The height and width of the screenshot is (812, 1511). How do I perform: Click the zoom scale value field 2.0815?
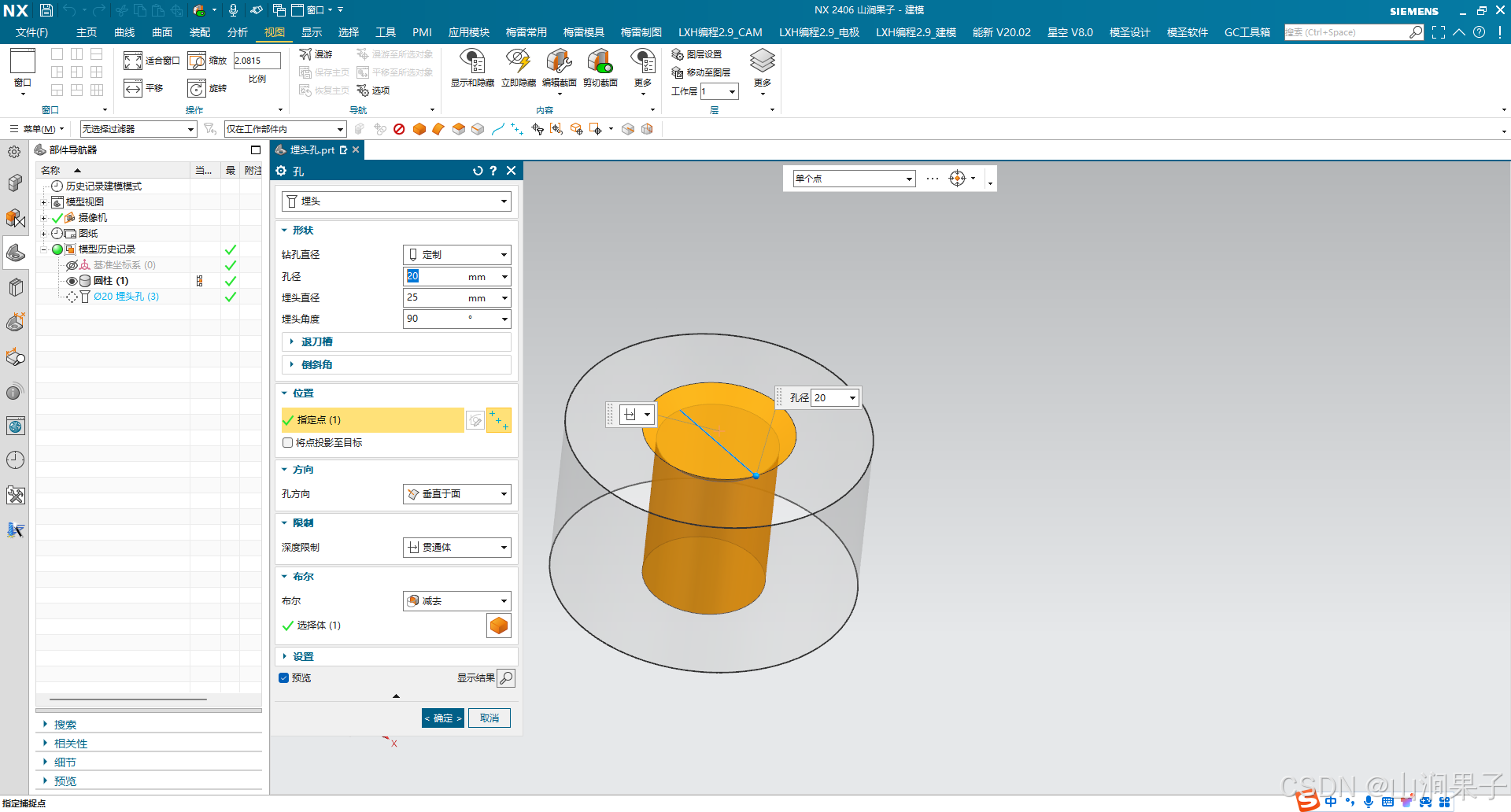[257, 61]
